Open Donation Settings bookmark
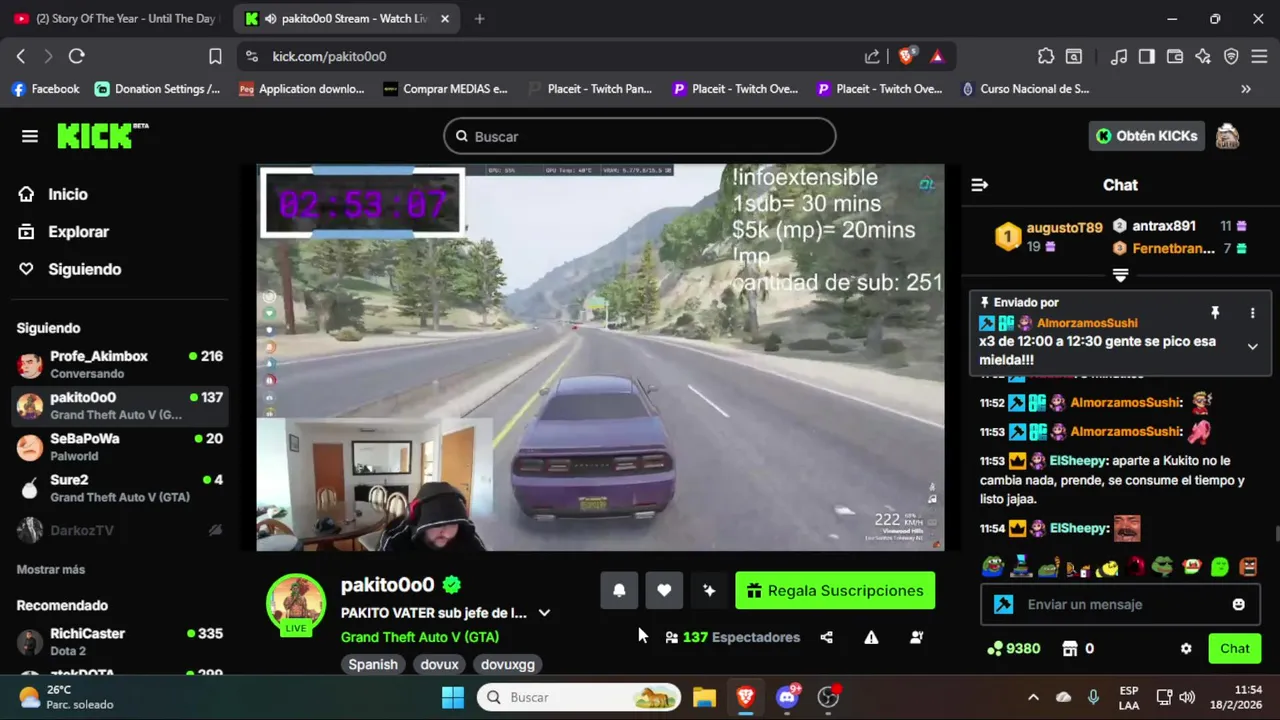This screenshot has height=720, width=1280. 157,89
